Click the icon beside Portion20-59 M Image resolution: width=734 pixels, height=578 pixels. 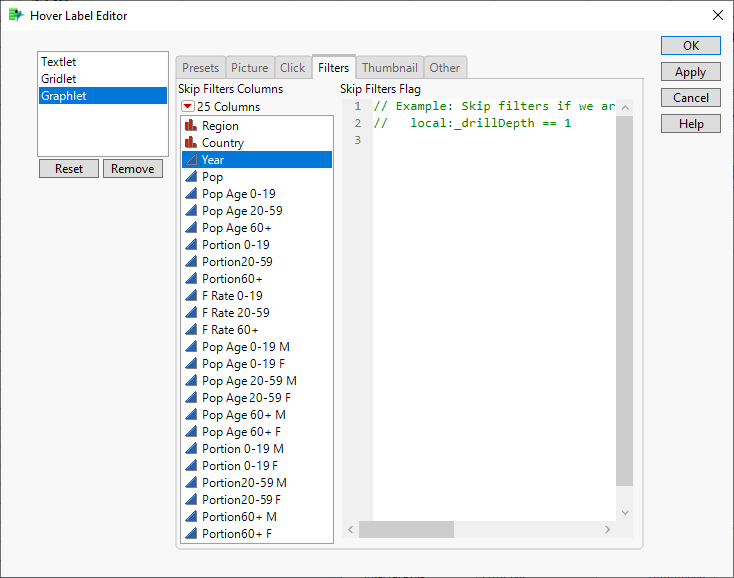pos(191,483)
